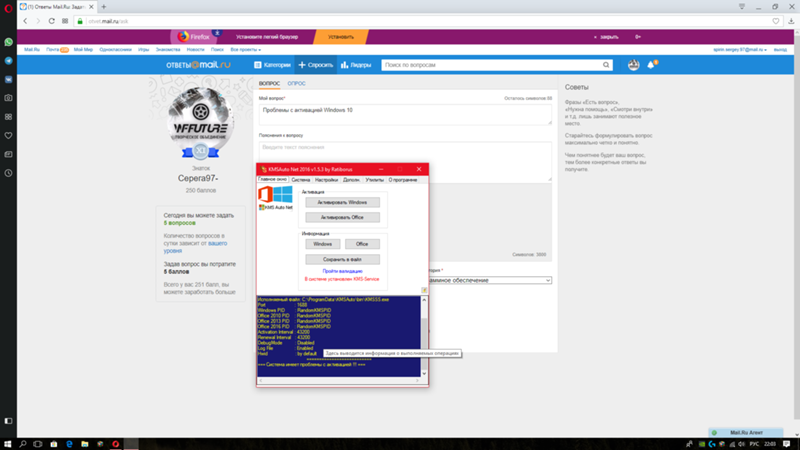Open 'О программе' tab in KMSAuto

click(403, 180)
